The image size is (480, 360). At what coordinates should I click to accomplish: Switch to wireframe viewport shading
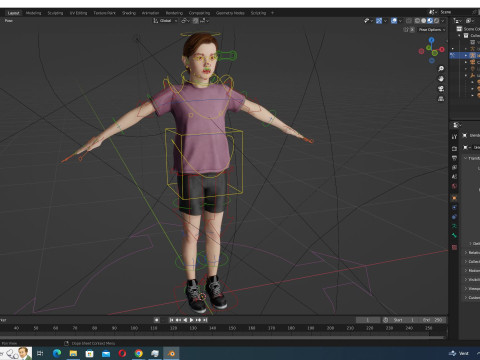(417, 21)
